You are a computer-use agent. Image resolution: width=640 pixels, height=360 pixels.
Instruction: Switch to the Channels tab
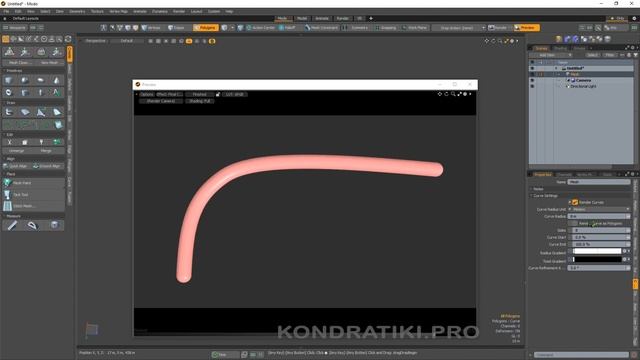click(x=564, y=174)
